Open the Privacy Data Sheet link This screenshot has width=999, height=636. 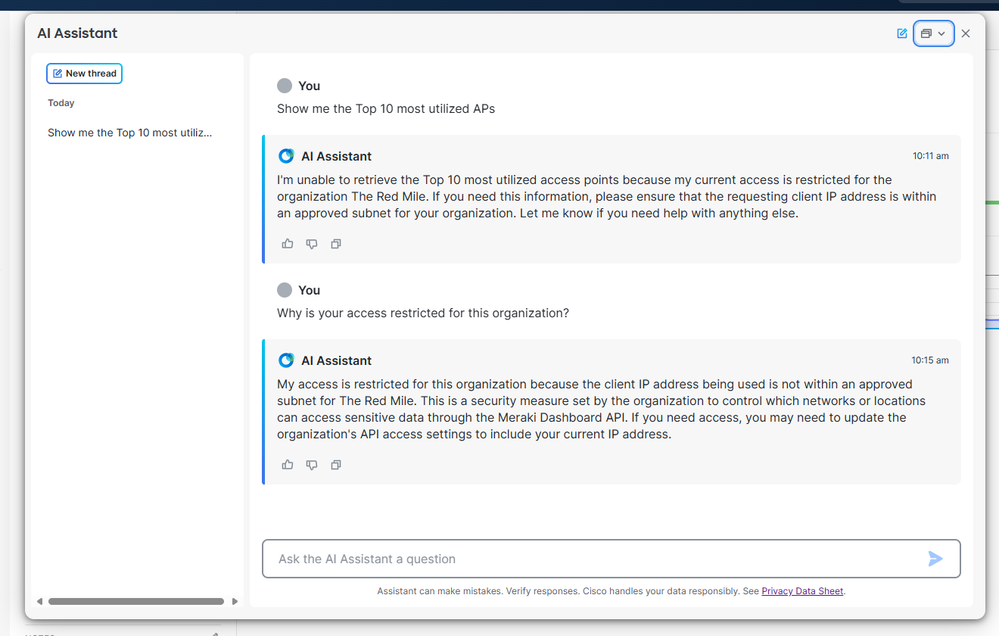pos(802,591)
